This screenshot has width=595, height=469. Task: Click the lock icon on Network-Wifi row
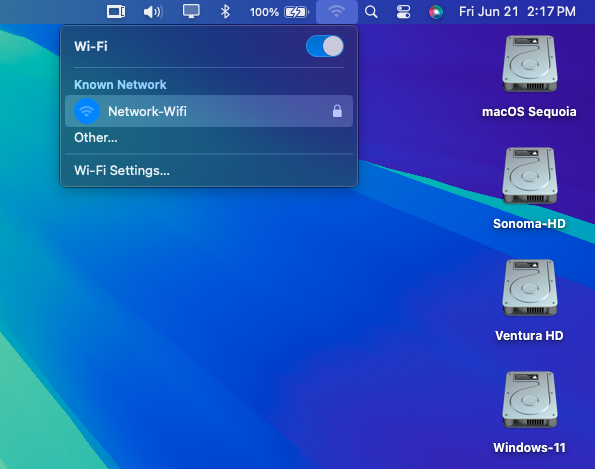click(x=337, y=111)
